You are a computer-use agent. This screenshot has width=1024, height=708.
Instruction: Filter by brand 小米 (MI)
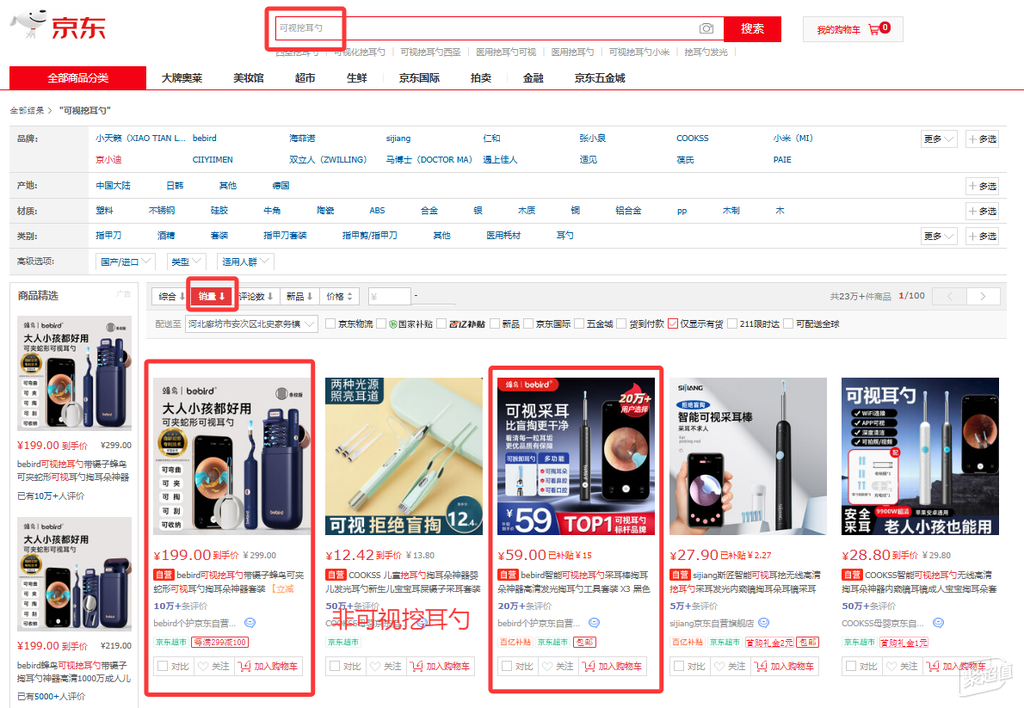click(793, 138)
